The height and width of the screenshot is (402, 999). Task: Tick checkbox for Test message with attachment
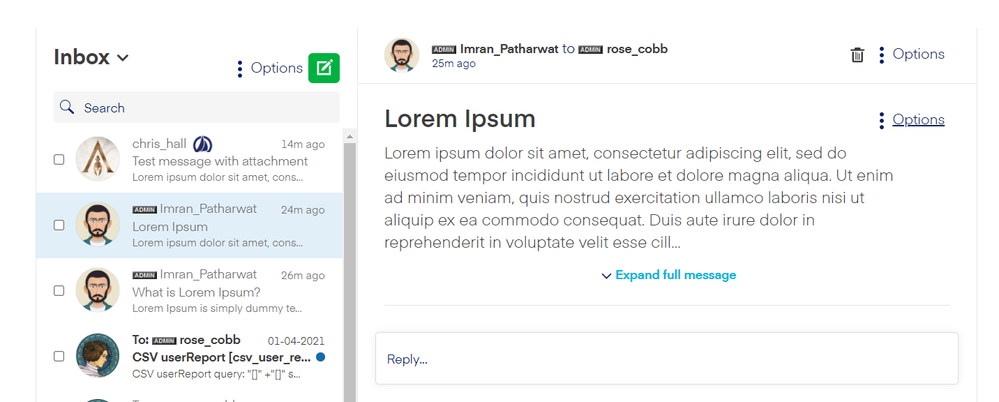click(x=59, y=159)
